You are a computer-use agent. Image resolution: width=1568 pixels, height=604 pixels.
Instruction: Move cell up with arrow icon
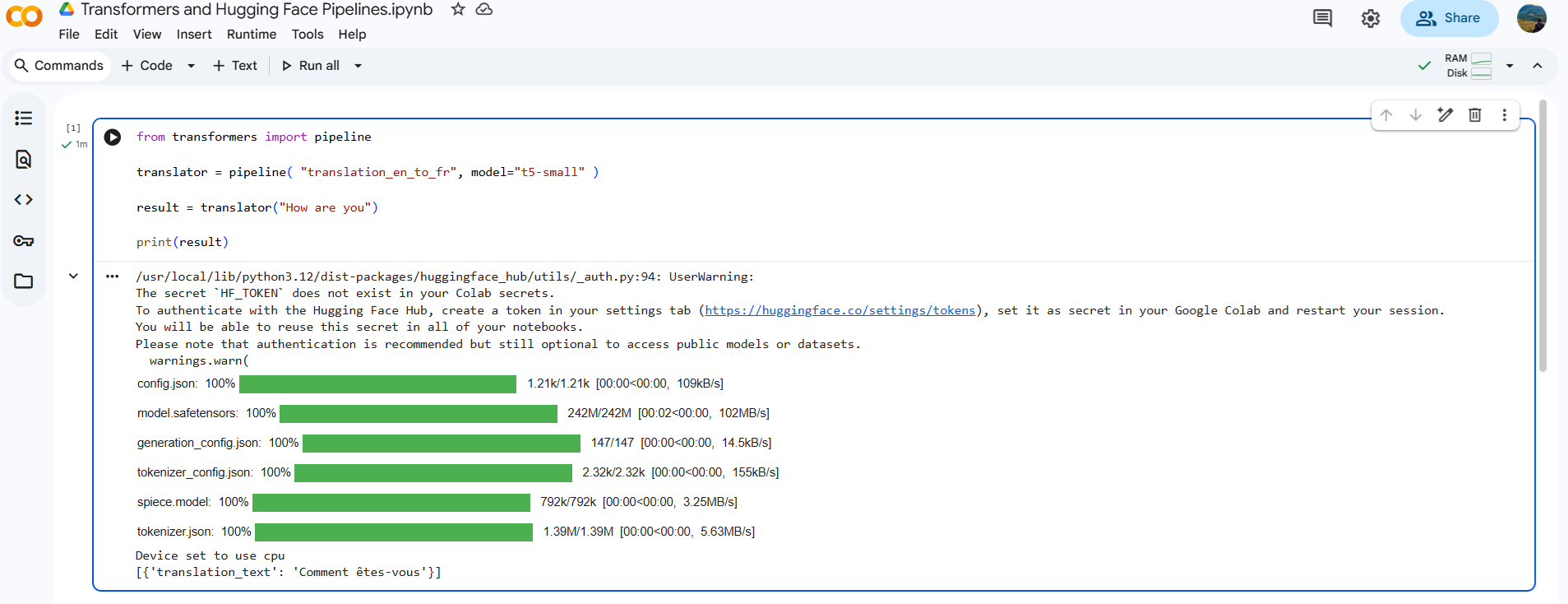click(x=1386, y=115)
